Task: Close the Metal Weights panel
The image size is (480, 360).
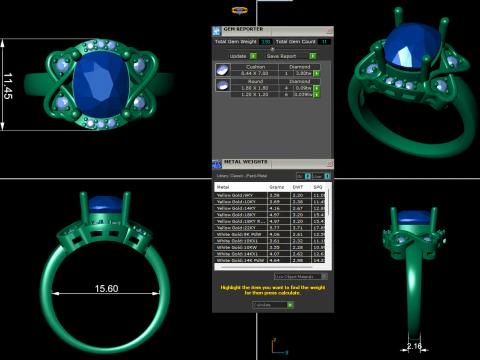Action: click(329, 163)
